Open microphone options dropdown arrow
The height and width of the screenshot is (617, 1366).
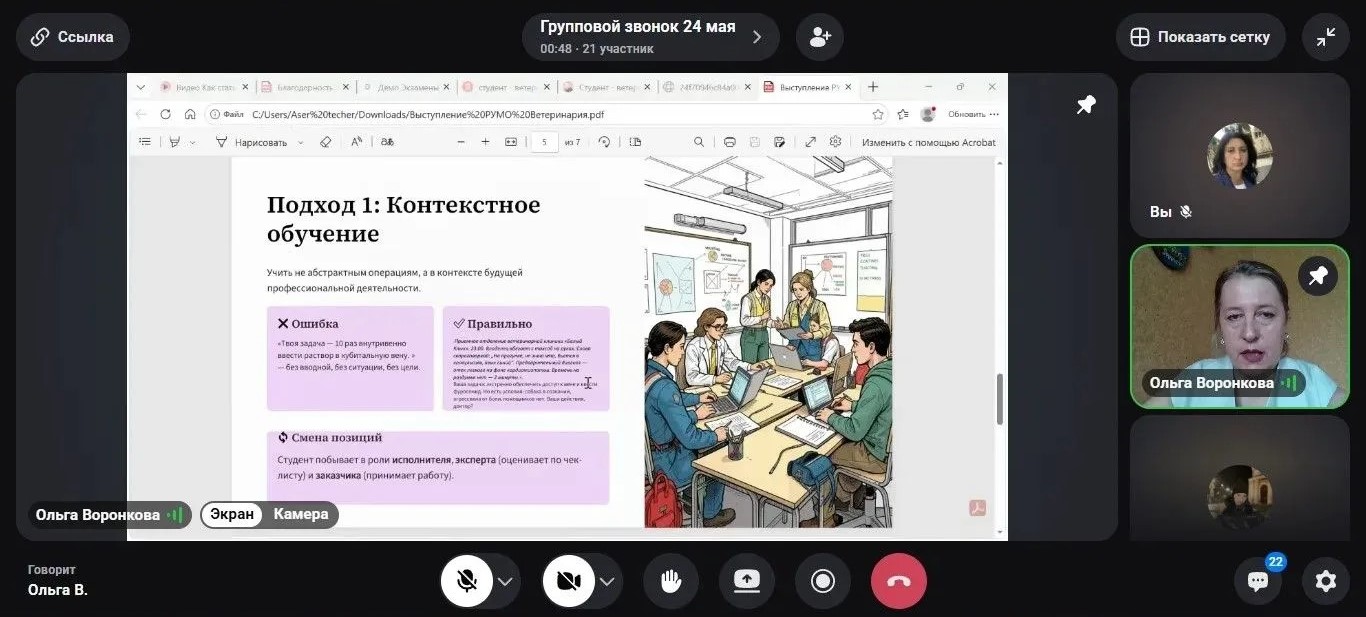(x=506, y=582)
